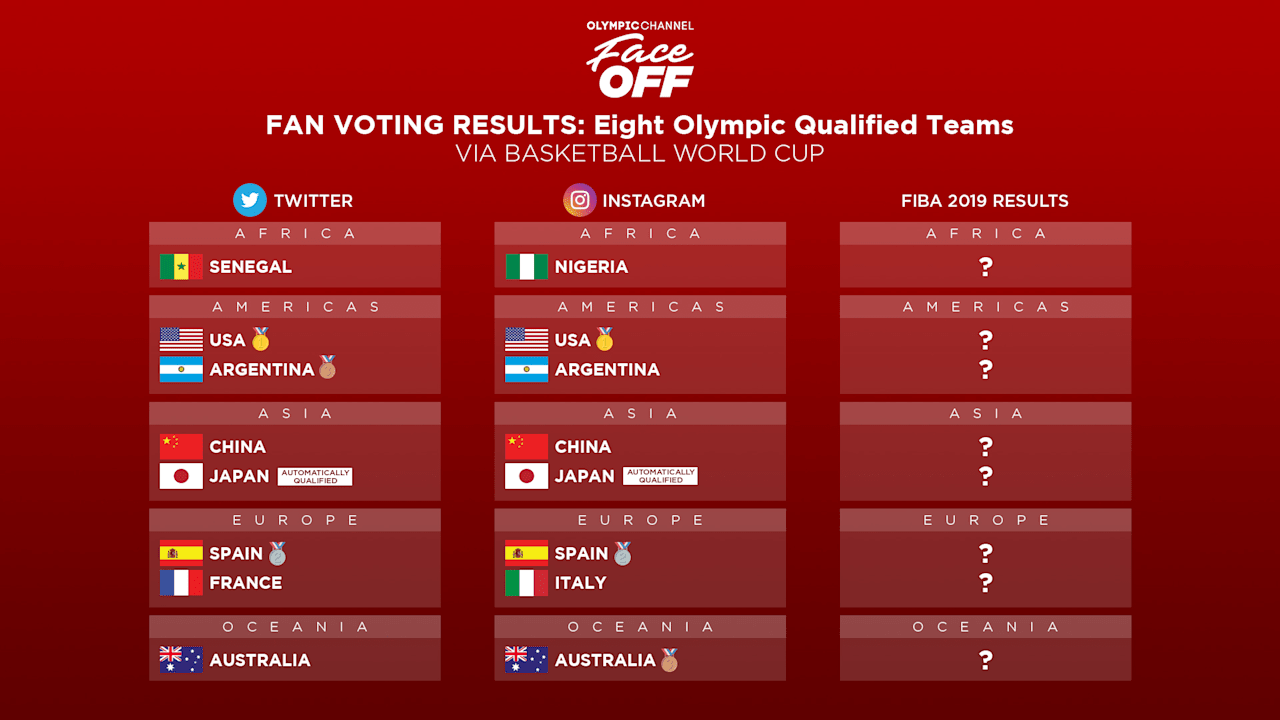Screen dimensions: 1280x720
Task: Click the Automatically Qualified badge beside Twitter Japan
Action: 315,477
